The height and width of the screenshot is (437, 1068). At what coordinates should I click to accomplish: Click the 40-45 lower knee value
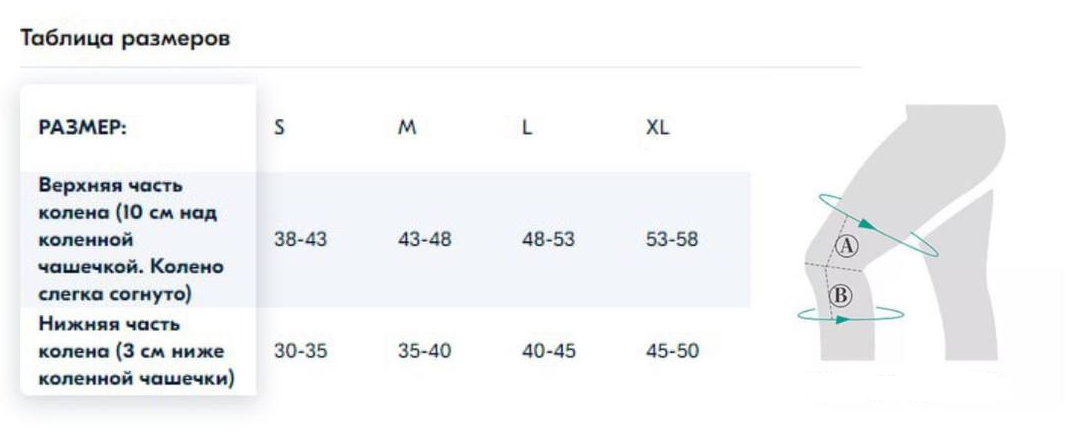click(x=548, y=351)
